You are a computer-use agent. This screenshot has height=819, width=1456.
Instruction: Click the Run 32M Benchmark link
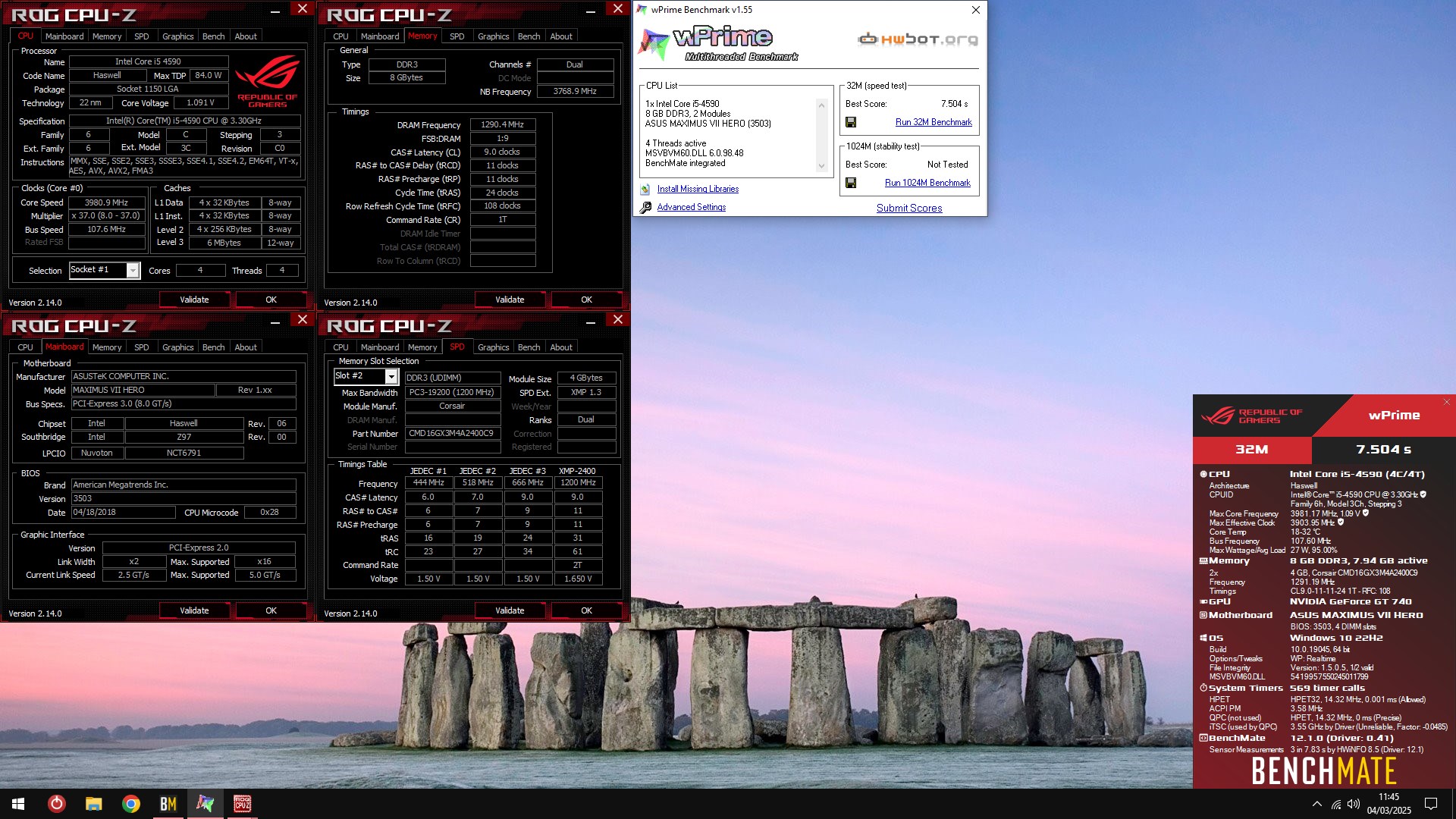coord(934,122)
